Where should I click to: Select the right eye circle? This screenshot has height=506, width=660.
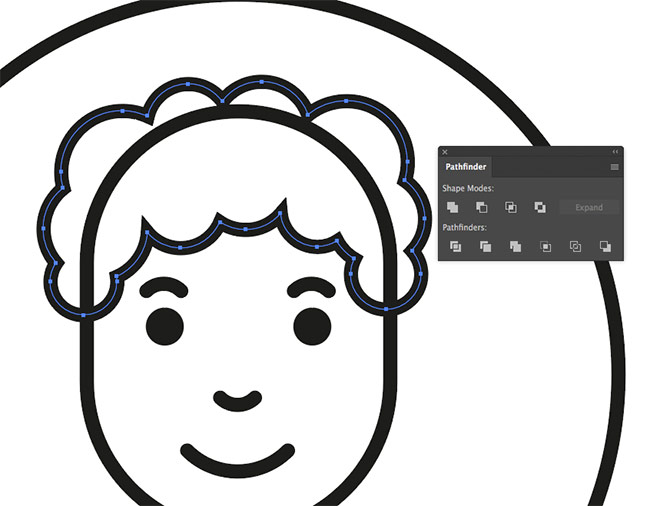pyautogui.click(x=312, y=326)
